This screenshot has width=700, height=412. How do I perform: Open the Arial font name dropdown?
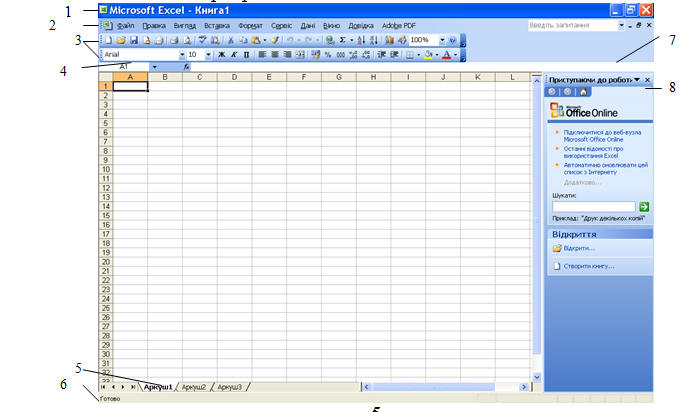click(x=182, y=54)
